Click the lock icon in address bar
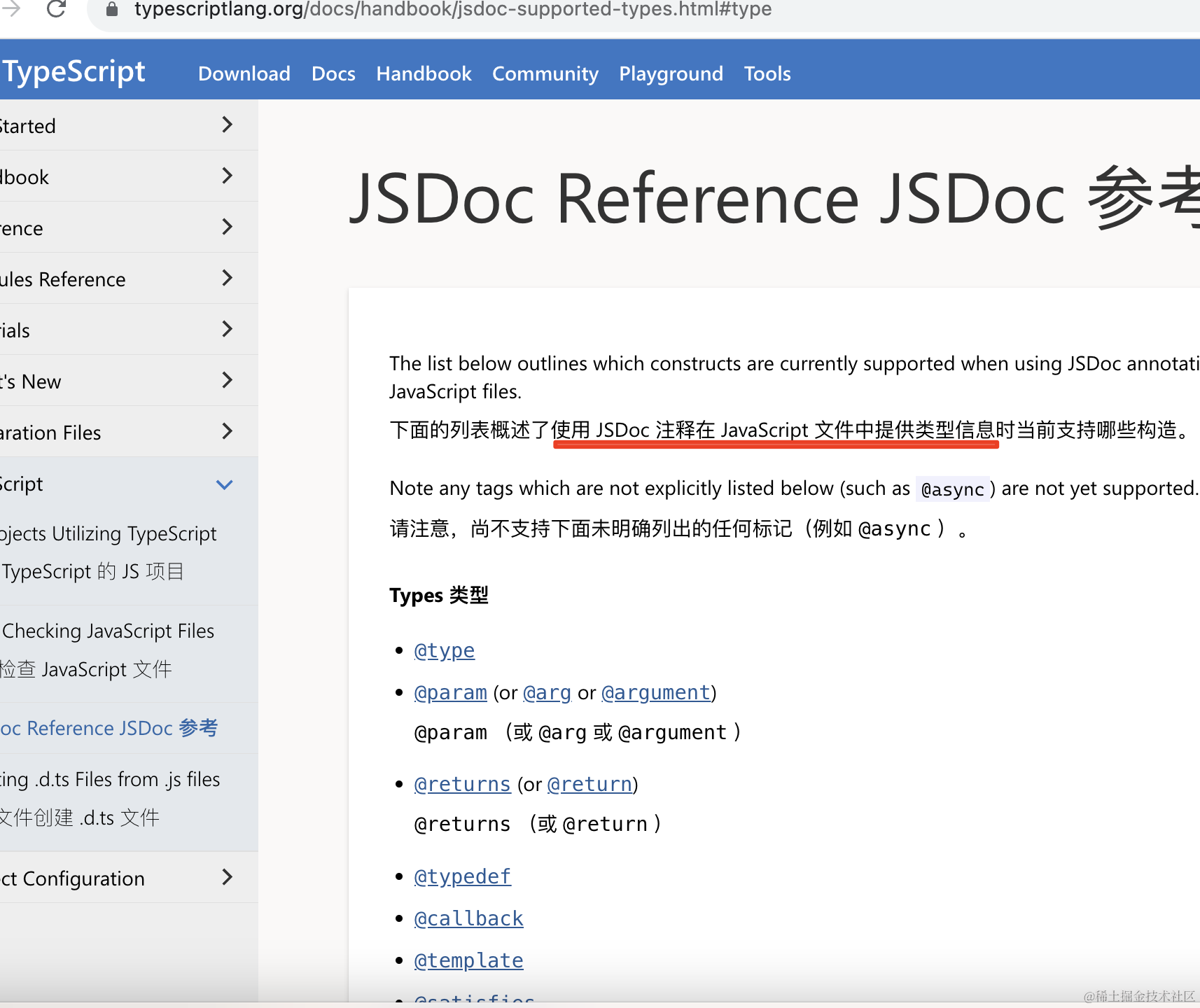Screen dimensions: 1200x1008 pyautogui.click(x=112, y=9)
